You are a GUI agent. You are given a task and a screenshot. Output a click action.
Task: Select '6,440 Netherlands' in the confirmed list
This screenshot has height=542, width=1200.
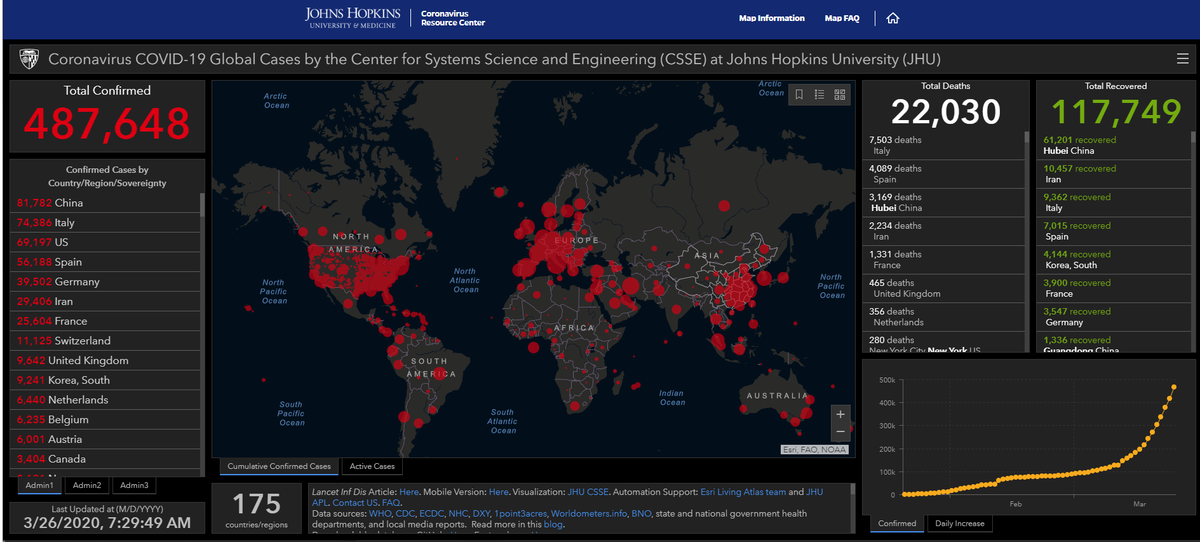click(x=104, y=400)
